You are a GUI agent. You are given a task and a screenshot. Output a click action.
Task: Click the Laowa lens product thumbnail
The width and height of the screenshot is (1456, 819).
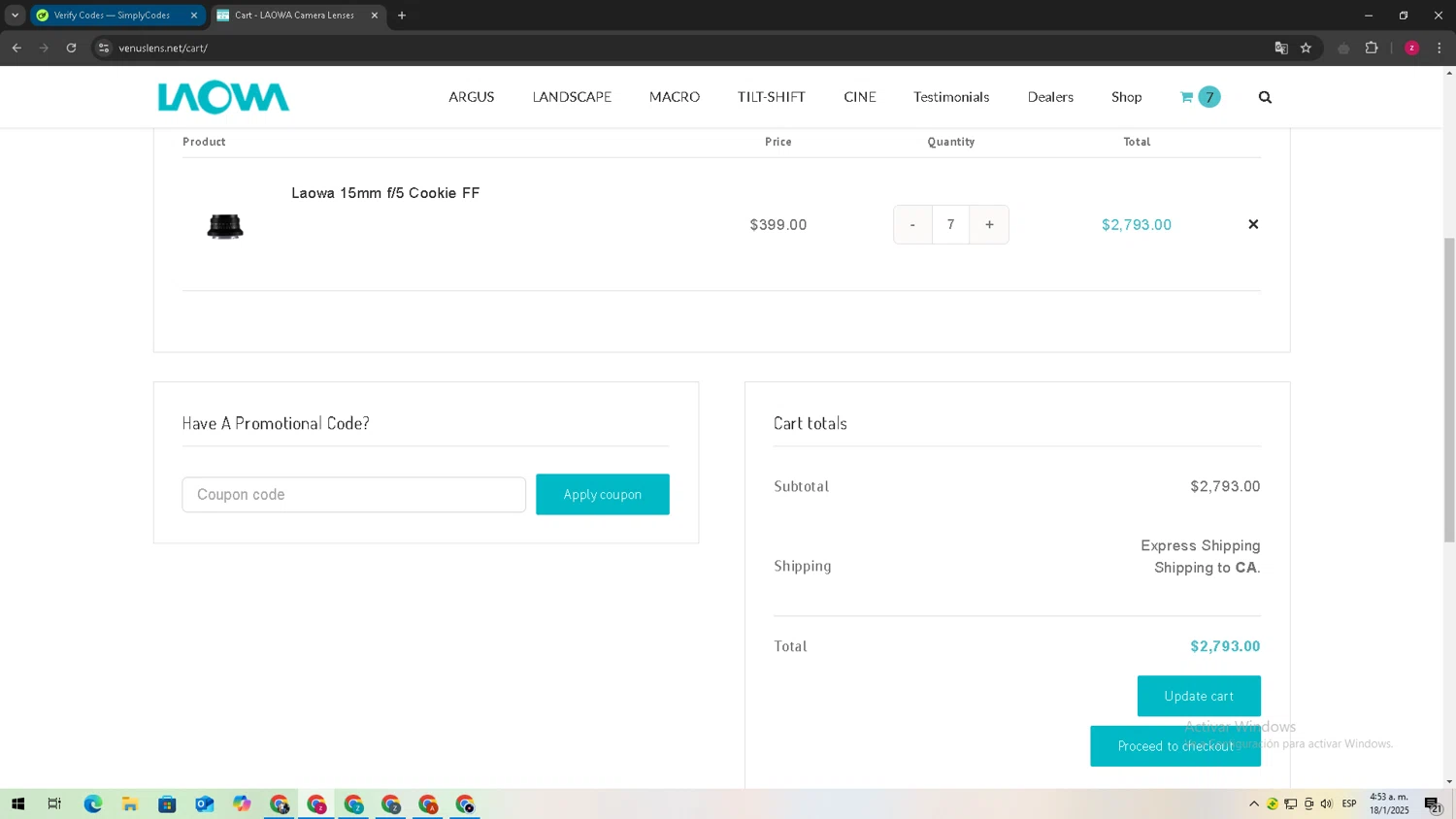[225, 226]
